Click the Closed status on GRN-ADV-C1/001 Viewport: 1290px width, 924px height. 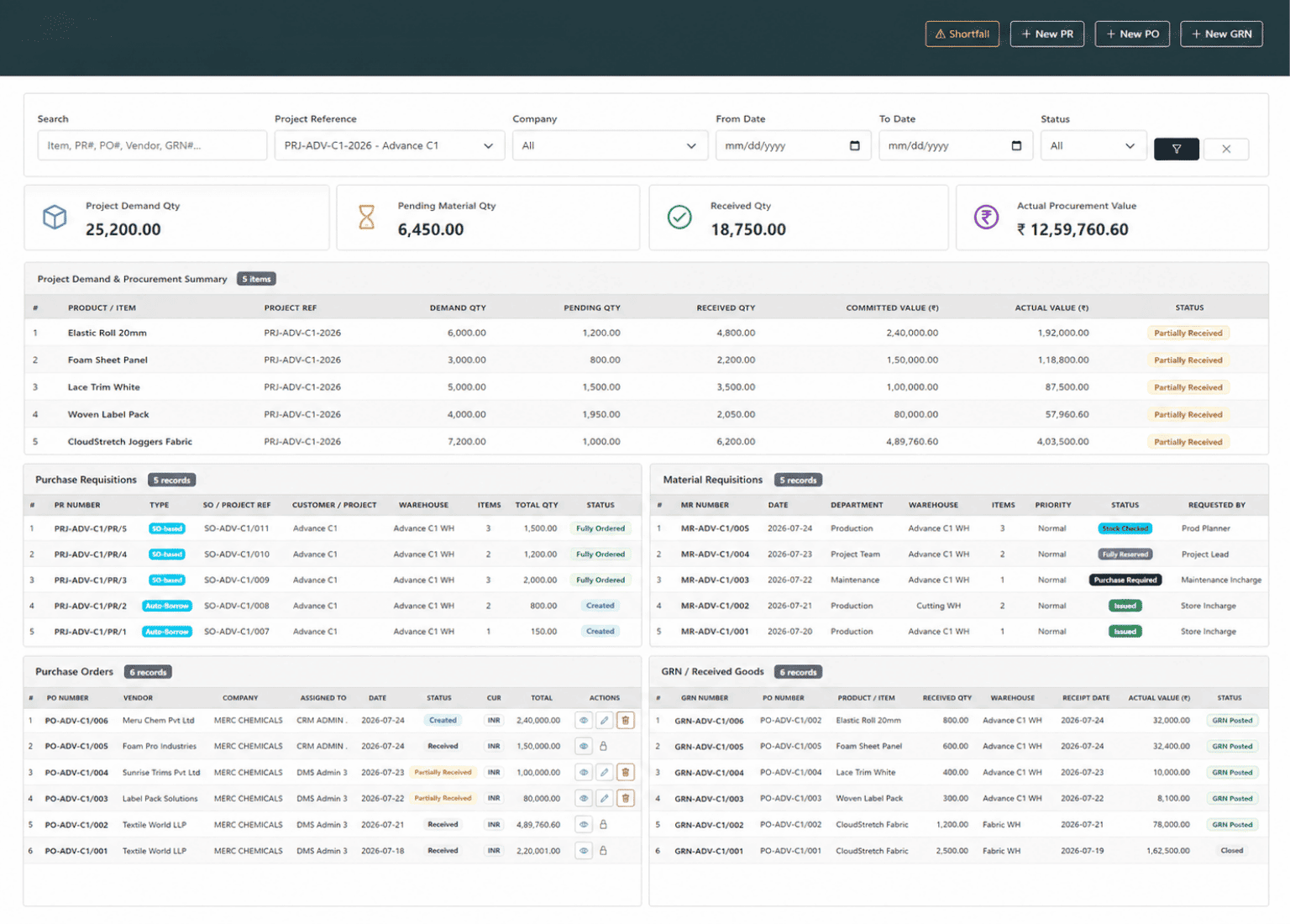(x=1232, y=851)
